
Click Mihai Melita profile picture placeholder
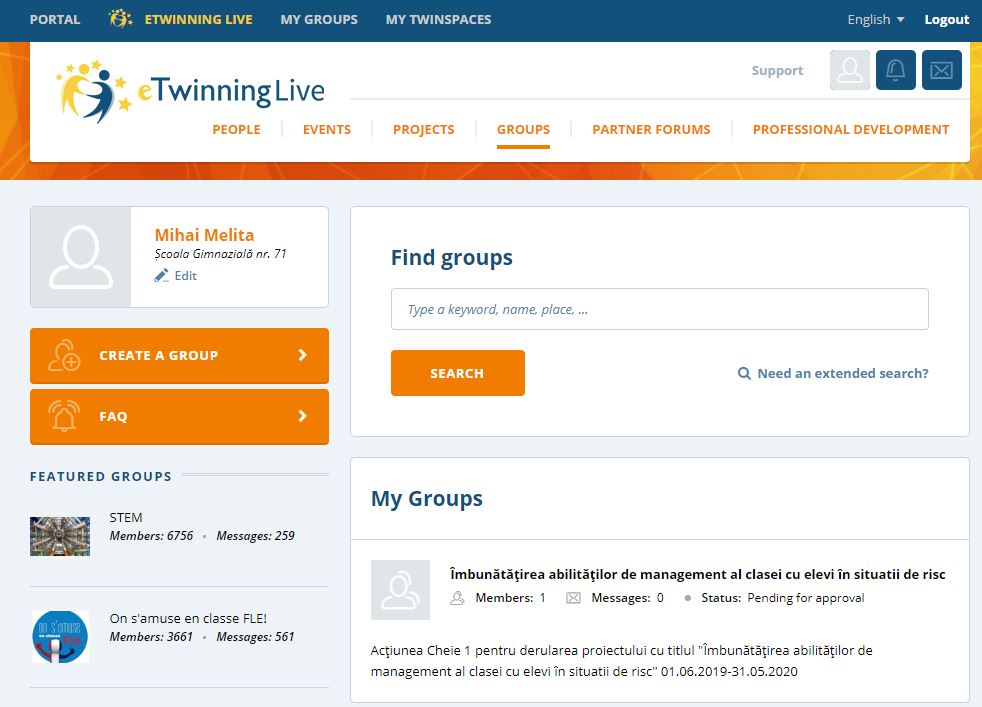pos(81,257)
